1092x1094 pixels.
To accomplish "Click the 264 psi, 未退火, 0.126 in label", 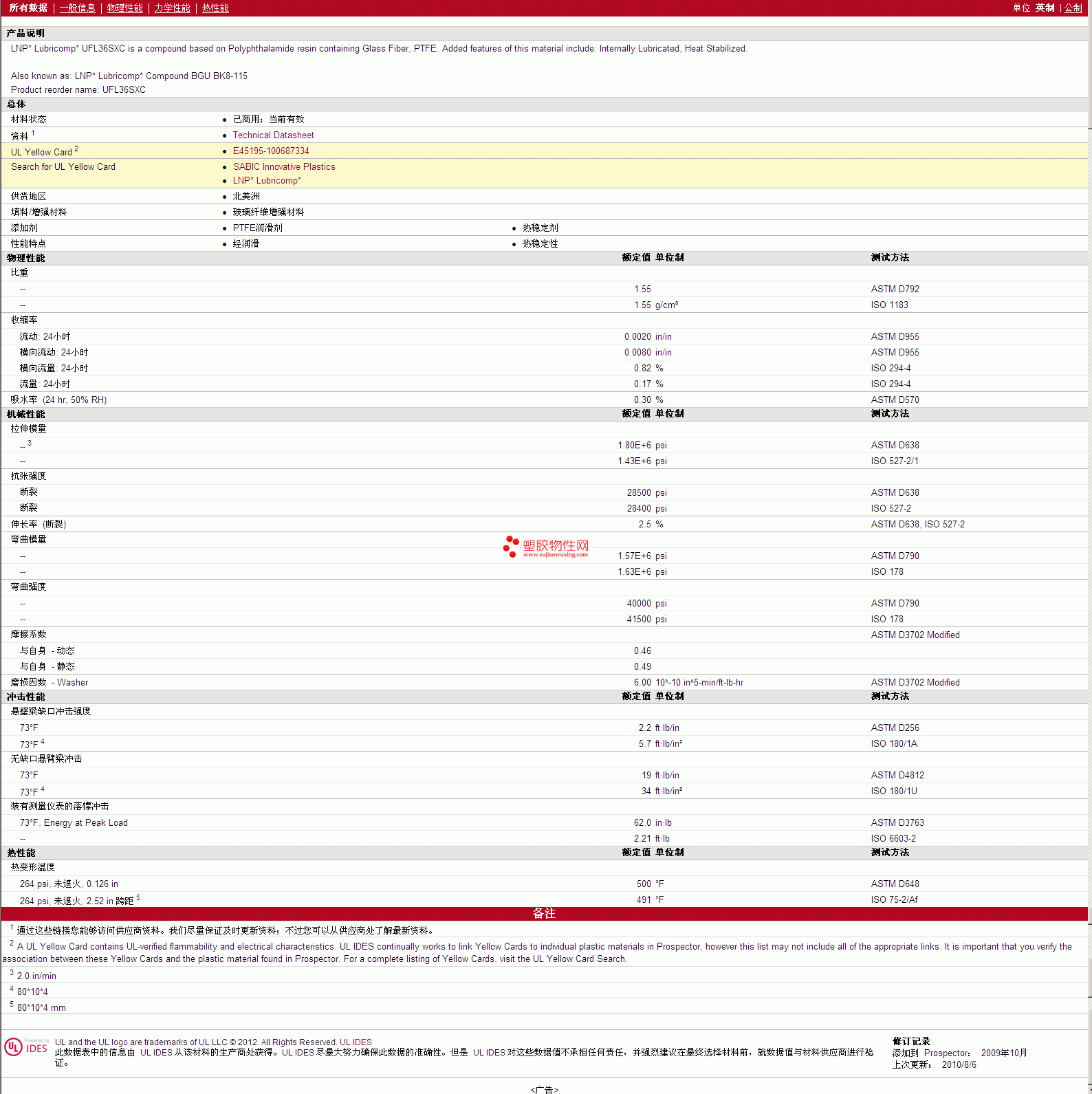I will click(69, 884).
